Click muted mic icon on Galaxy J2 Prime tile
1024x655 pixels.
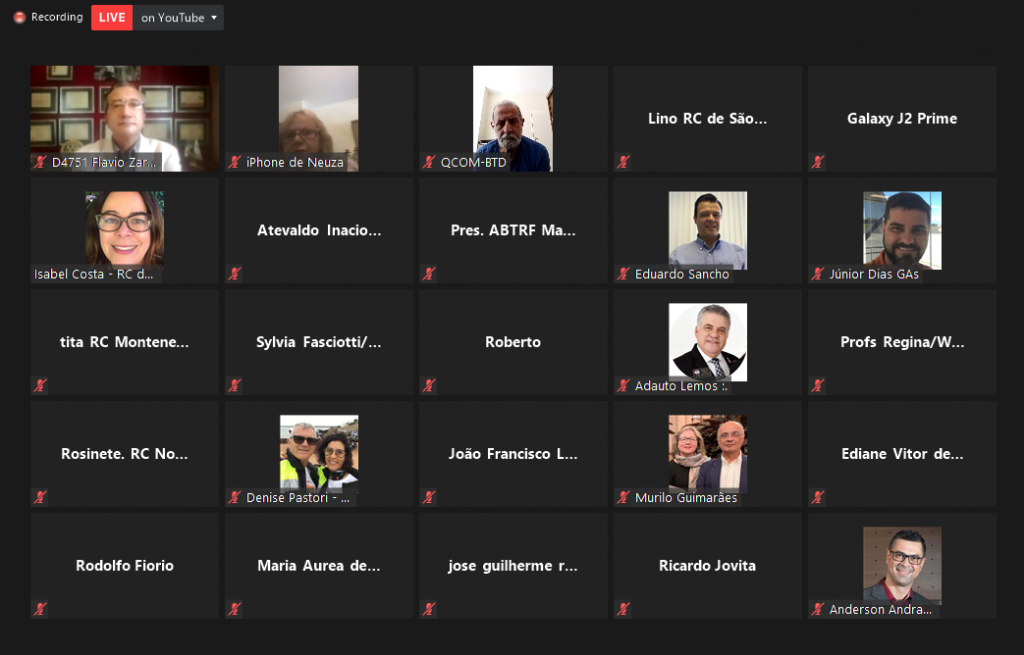point(818,161)
